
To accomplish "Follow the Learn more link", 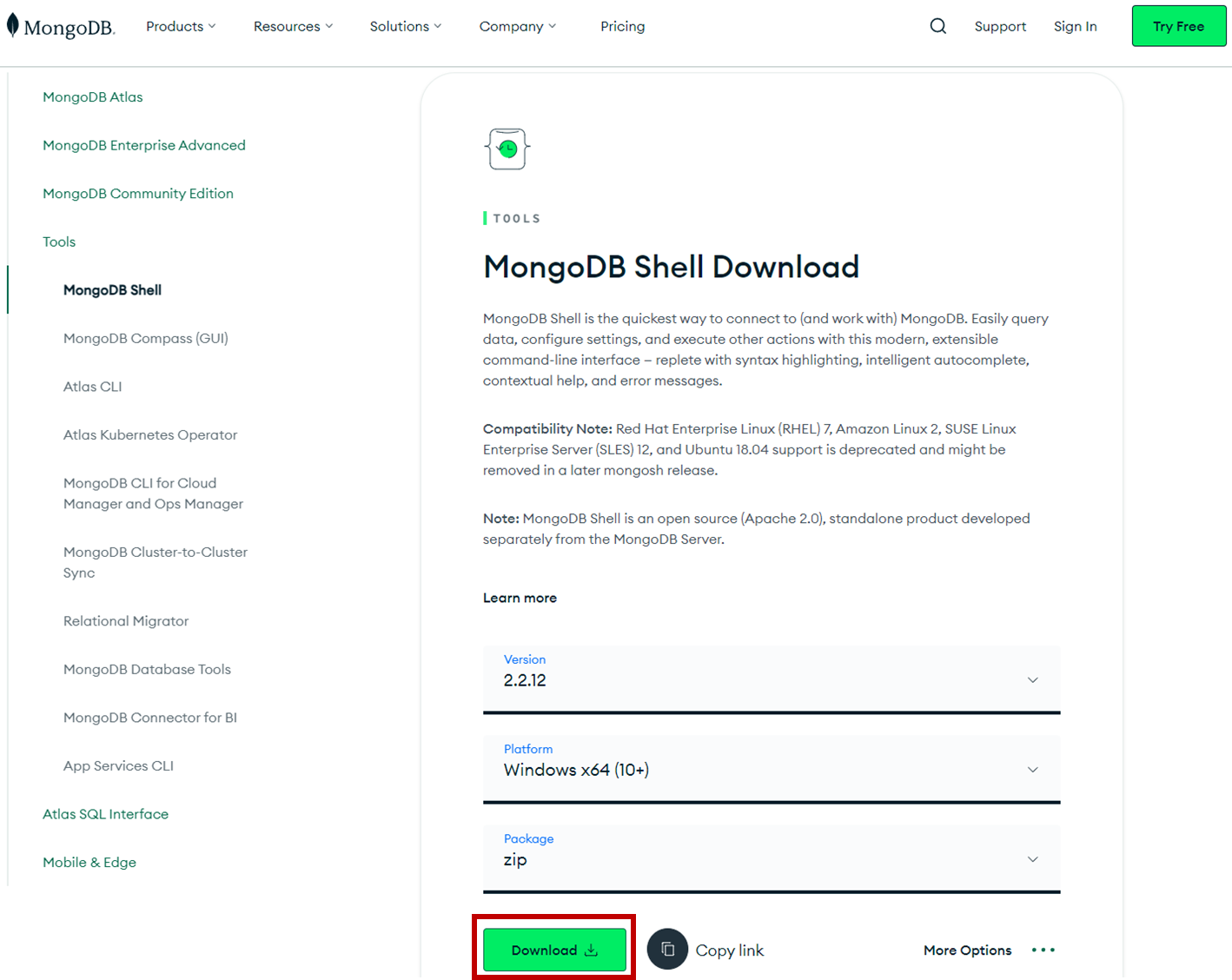I will tap(520, 598).
